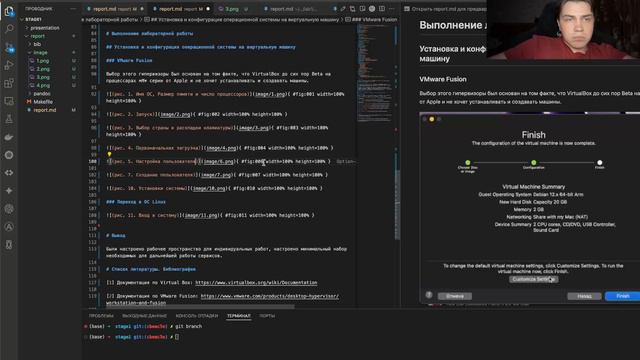Open the Run and Debug view
The image size is (640, 360).
click(9, 65)
